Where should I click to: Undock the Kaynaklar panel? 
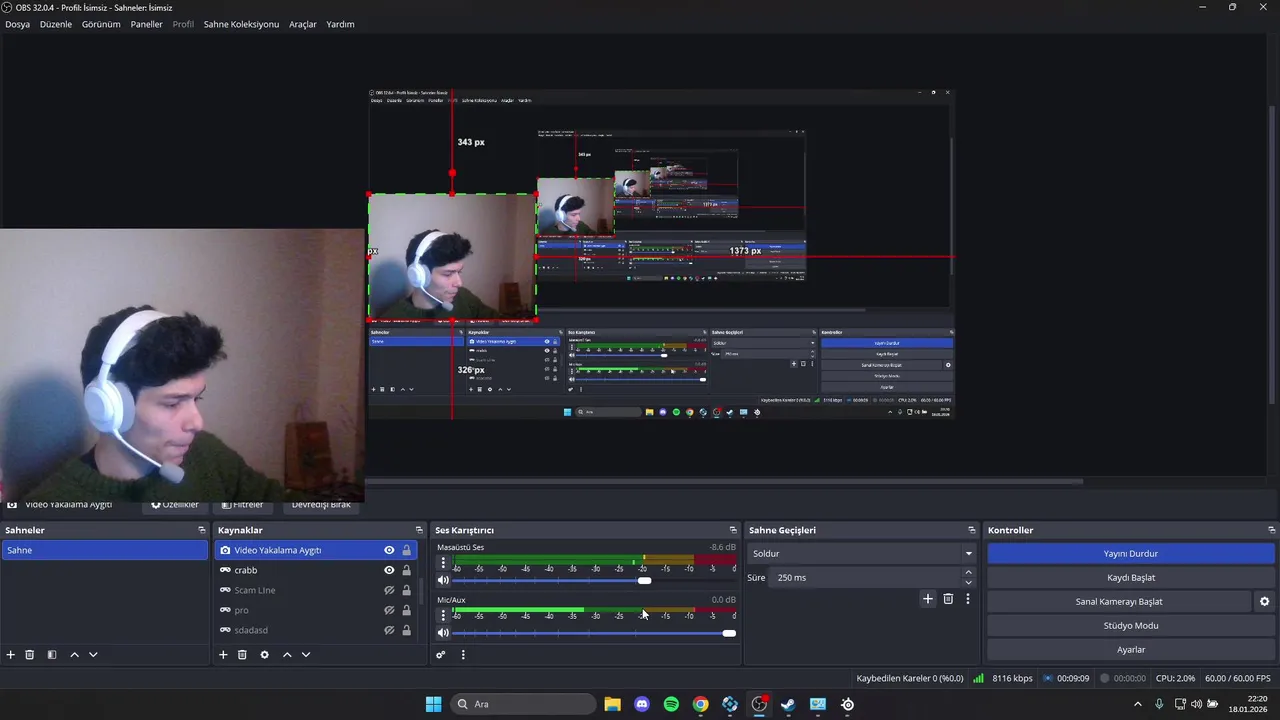pyautogui.click(x=419, y=530)
